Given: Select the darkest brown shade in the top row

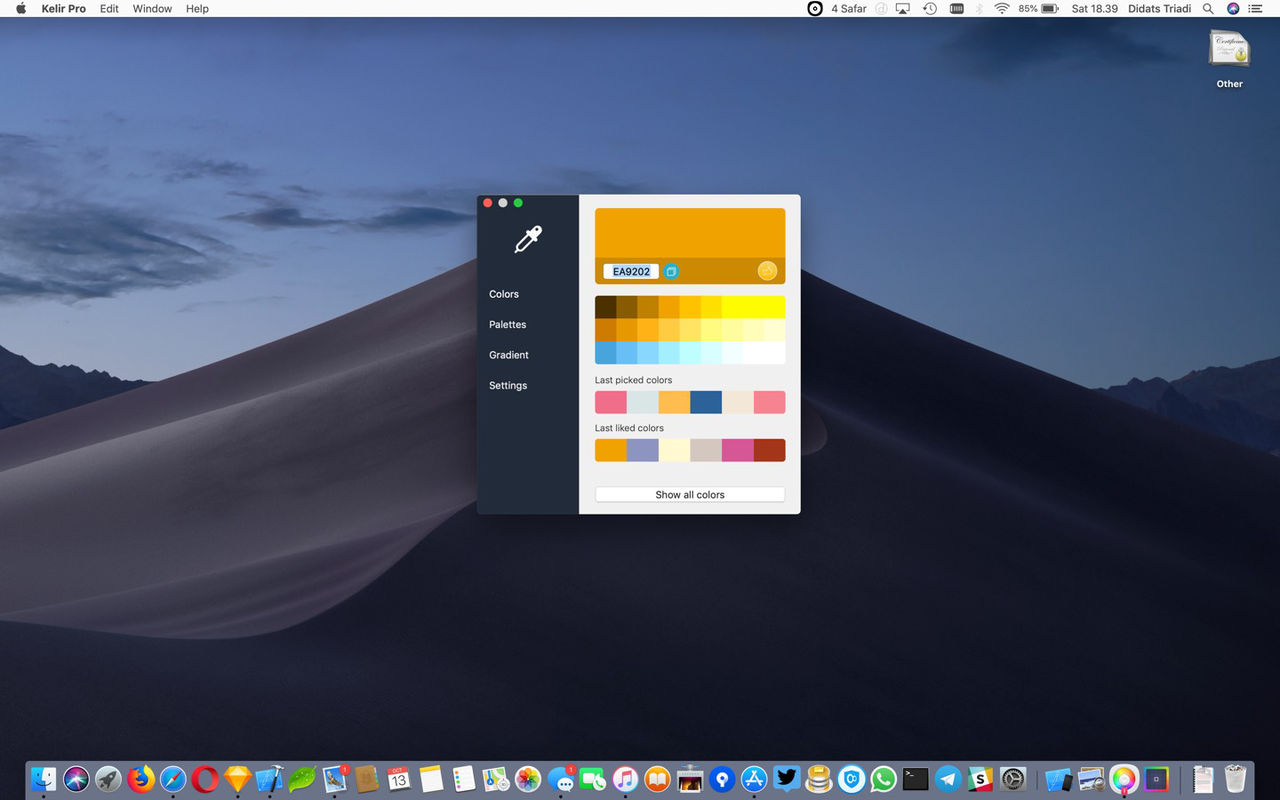Looking at the screenshot, I should [605, 307].
